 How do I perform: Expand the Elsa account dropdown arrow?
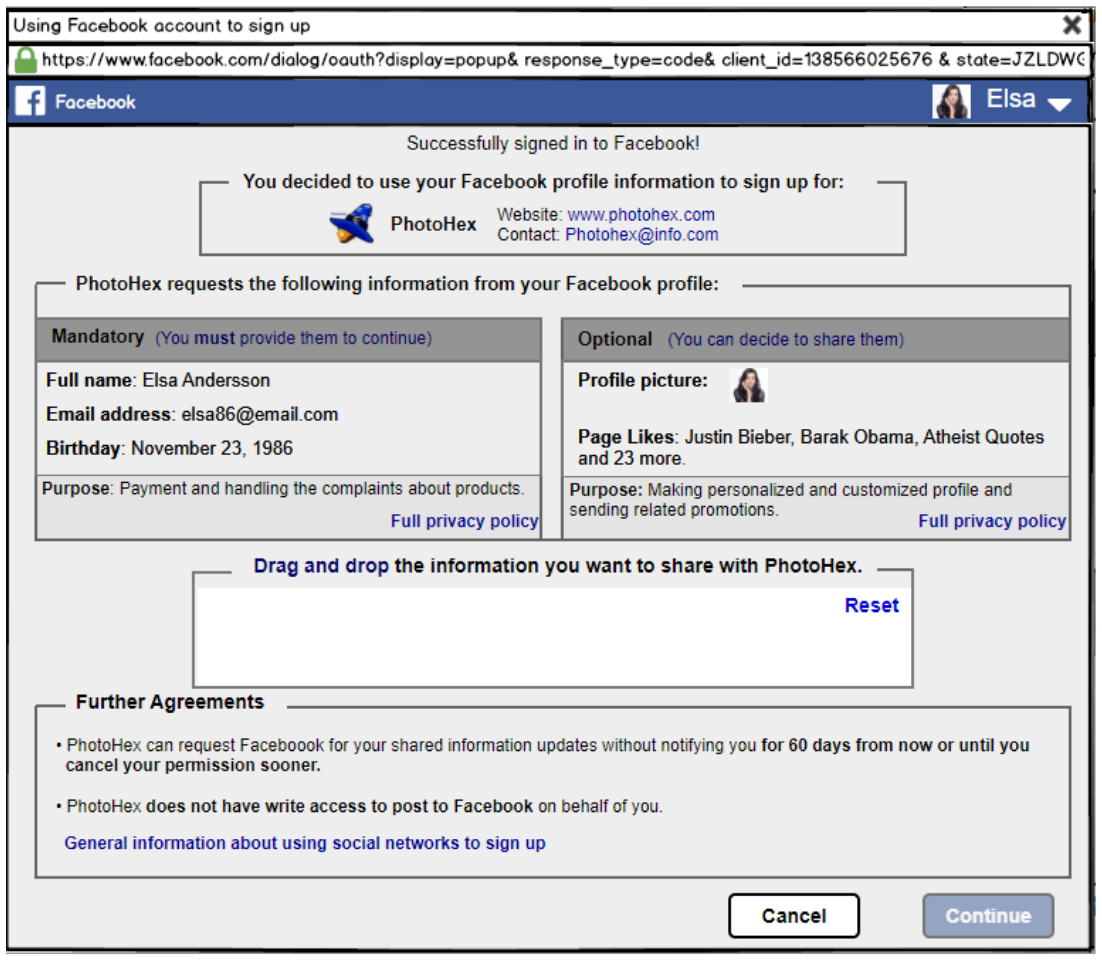click(x=1058, y=104)
